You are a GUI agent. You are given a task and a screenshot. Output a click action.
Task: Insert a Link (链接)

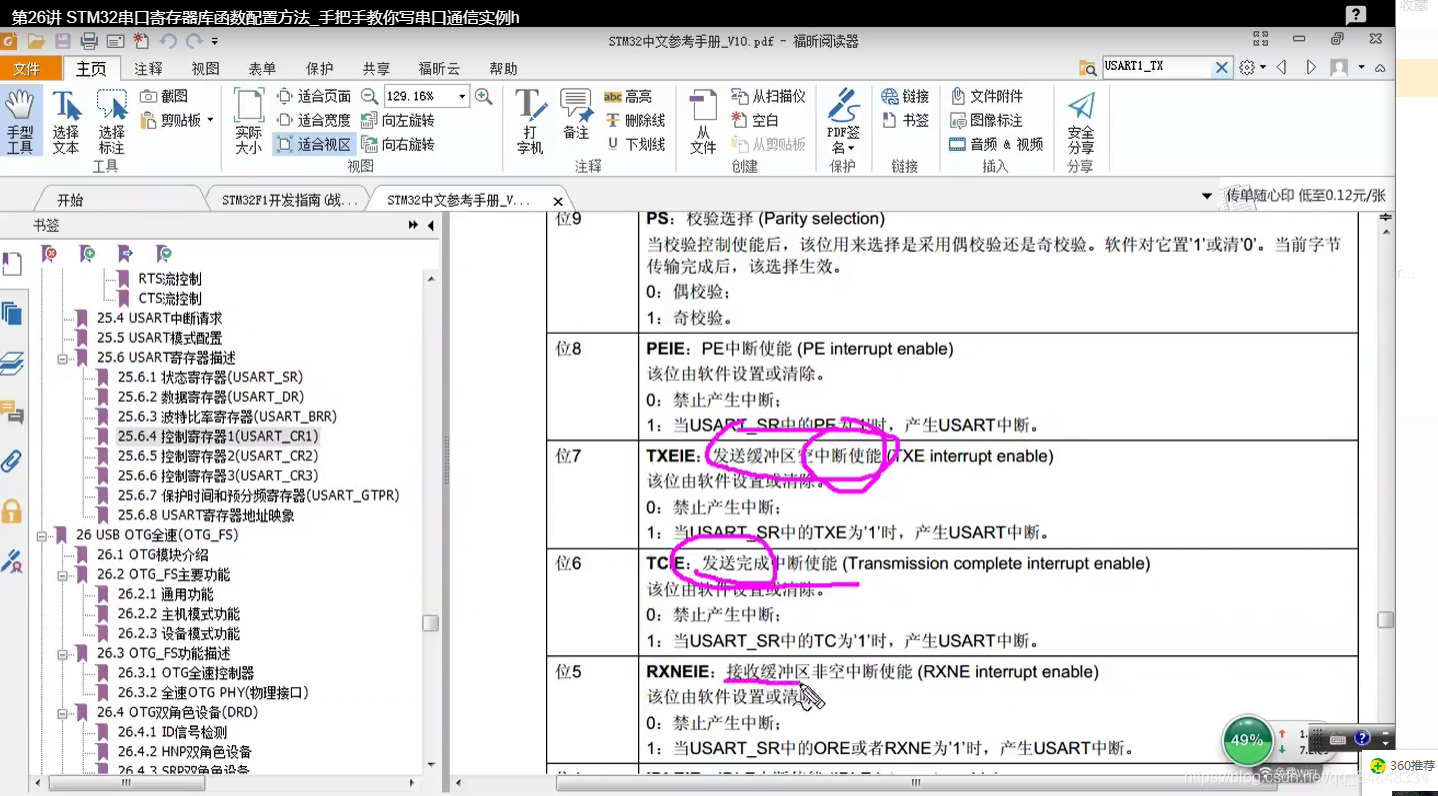point(905,96)
